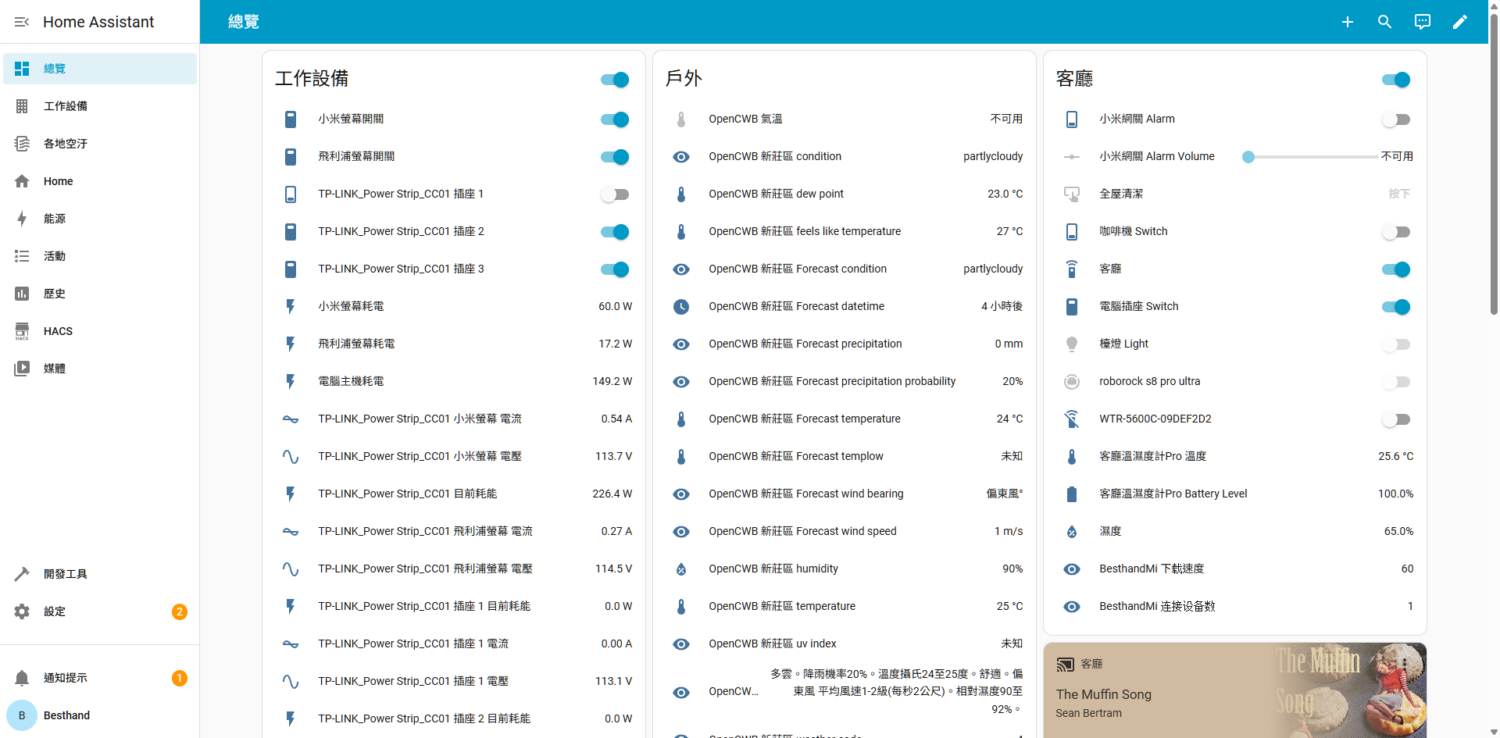1500x738 pixels.
Task: Click the 149.2 W 電腦主機耗電 value
Action: point(612,381)
